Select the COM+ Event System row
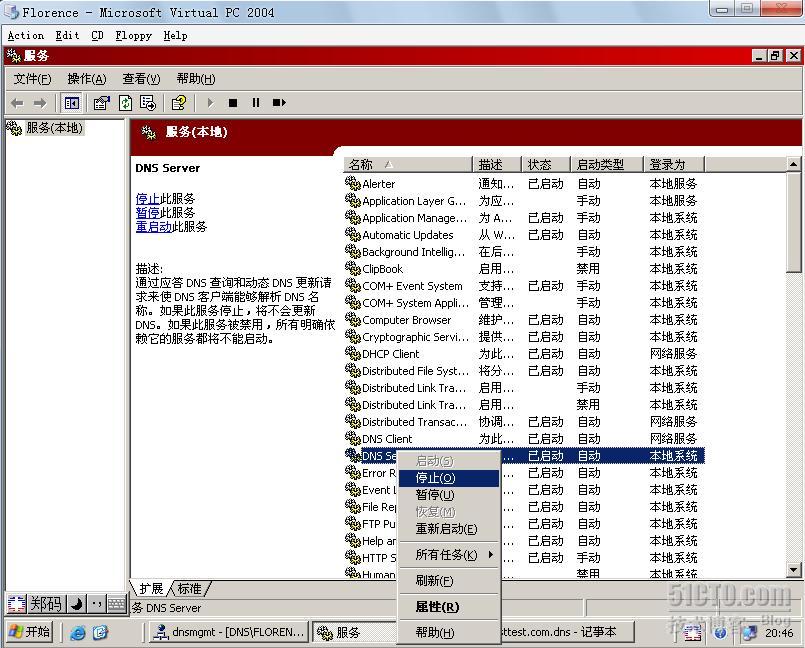The height and width of the screenshot is (648, 805). pos(524,285)
